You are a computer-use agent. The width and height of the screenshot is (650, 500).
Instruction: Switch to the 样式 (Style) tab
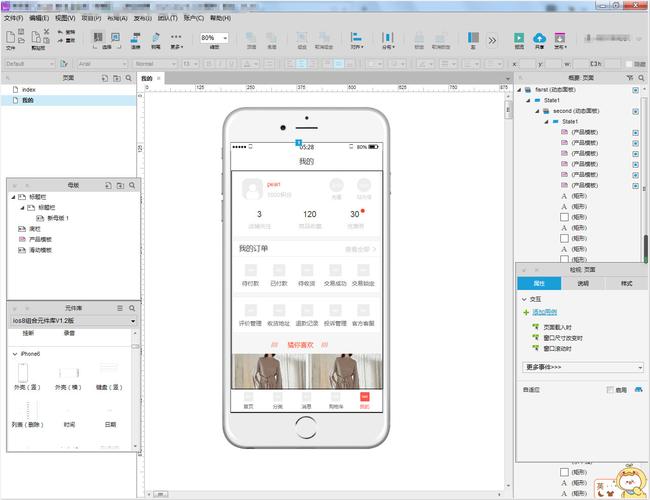627,284
